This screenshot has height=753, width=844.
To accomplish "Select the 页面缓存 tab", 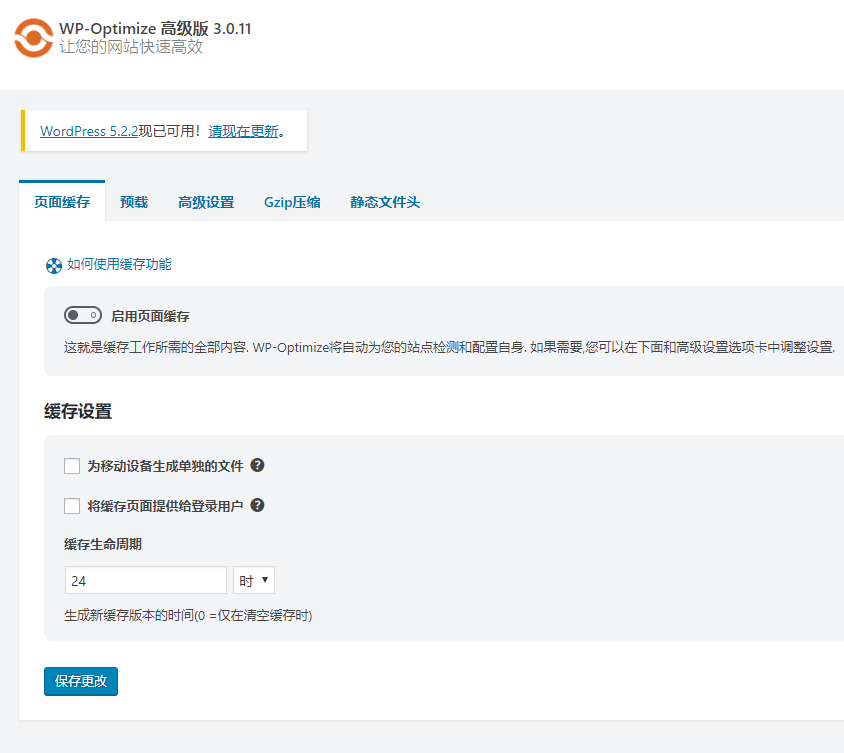I will coord(62,202).
